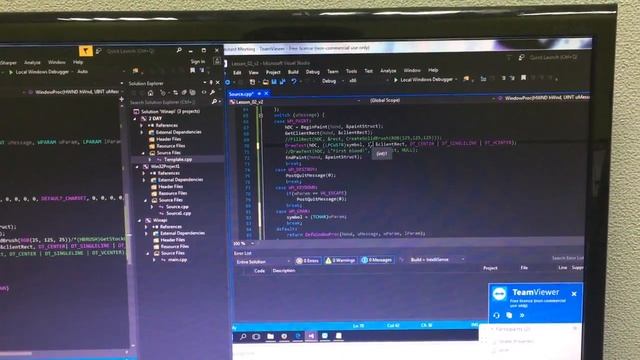Select main.cpp in Solution Explorer
This screenshot has height=360, width=640.
(x=177, y=260)
